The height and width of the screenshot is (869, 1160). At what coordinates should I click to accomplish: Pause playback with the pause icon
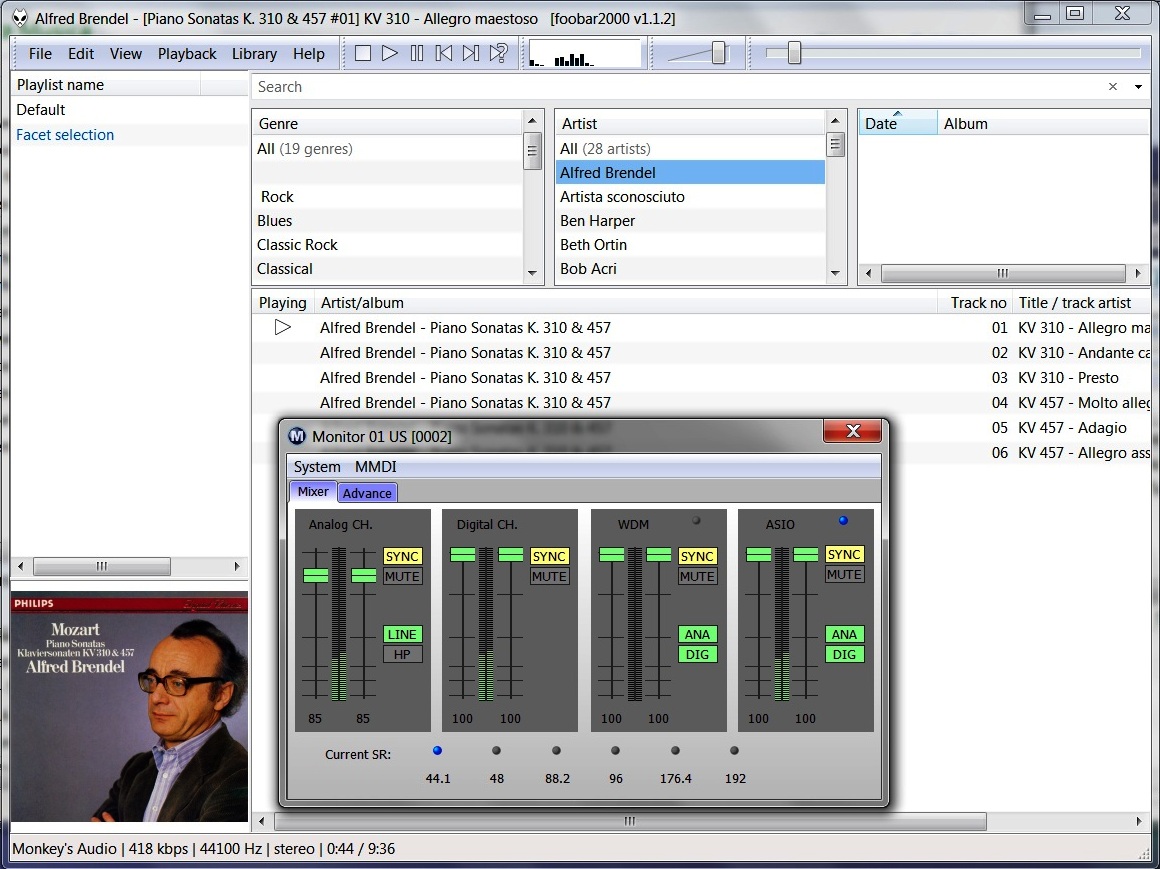[417, 53]
